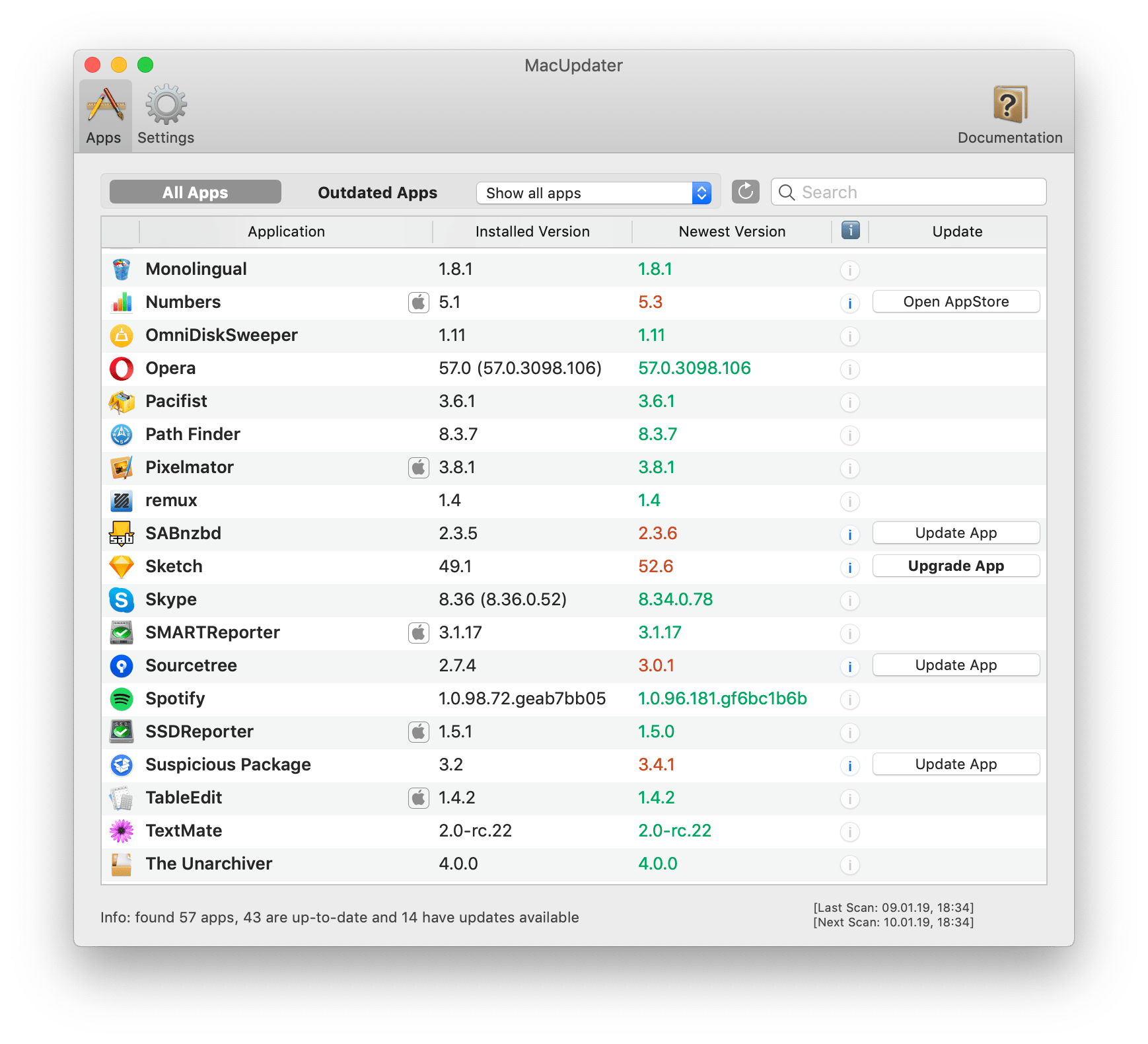Click the Sketch diamond icon

[x=122, y=566]
